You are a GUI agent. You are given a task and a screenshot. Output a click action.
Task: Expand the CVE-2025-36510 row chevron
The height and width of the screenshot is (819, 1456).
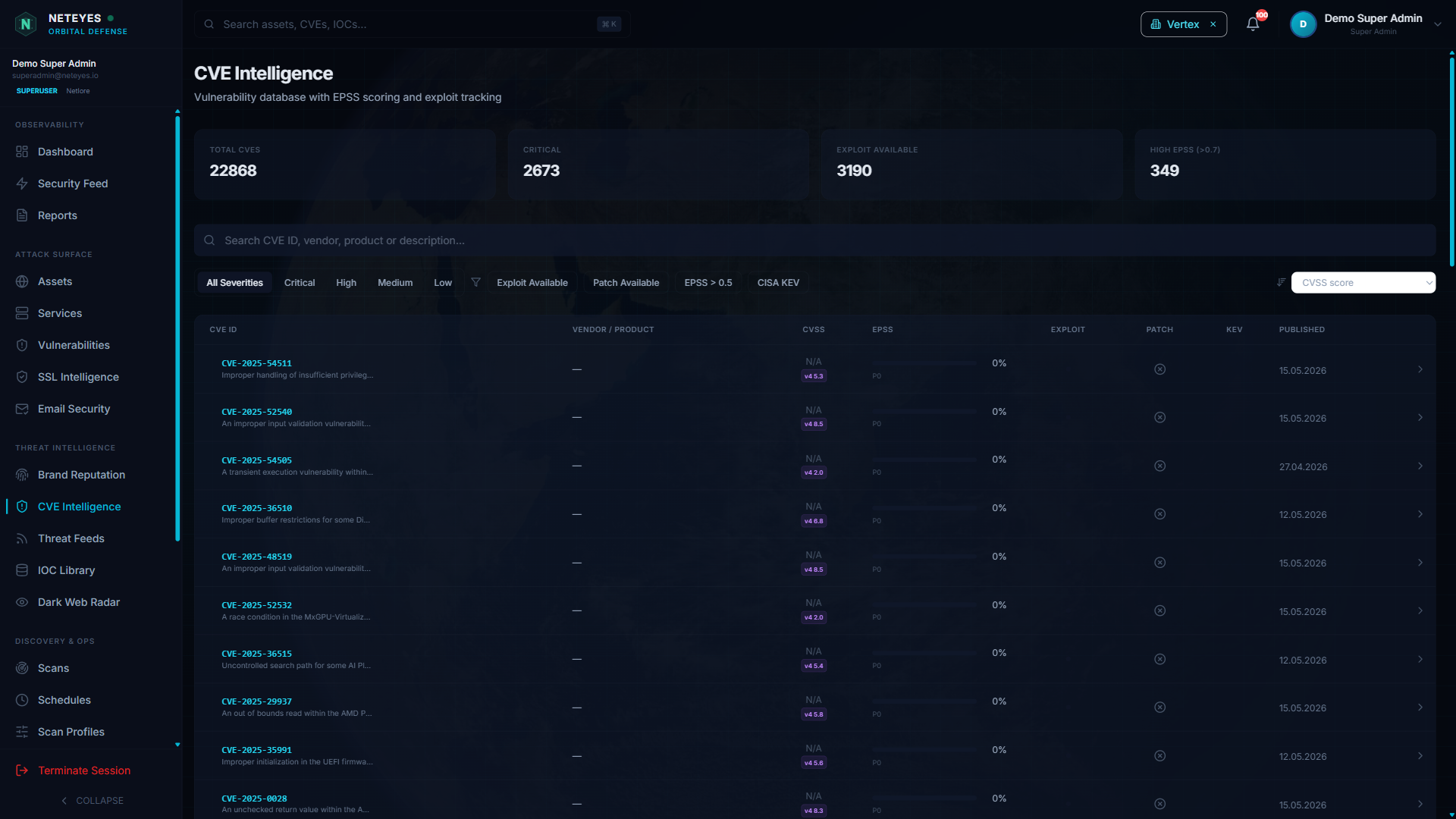(x=1420, y=514)
